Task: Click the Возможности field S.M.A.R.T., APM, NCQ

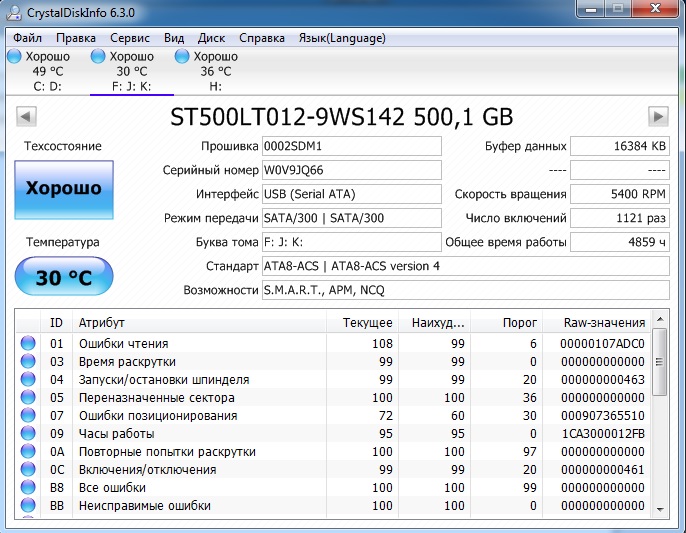Action: (x=466, y=290)
